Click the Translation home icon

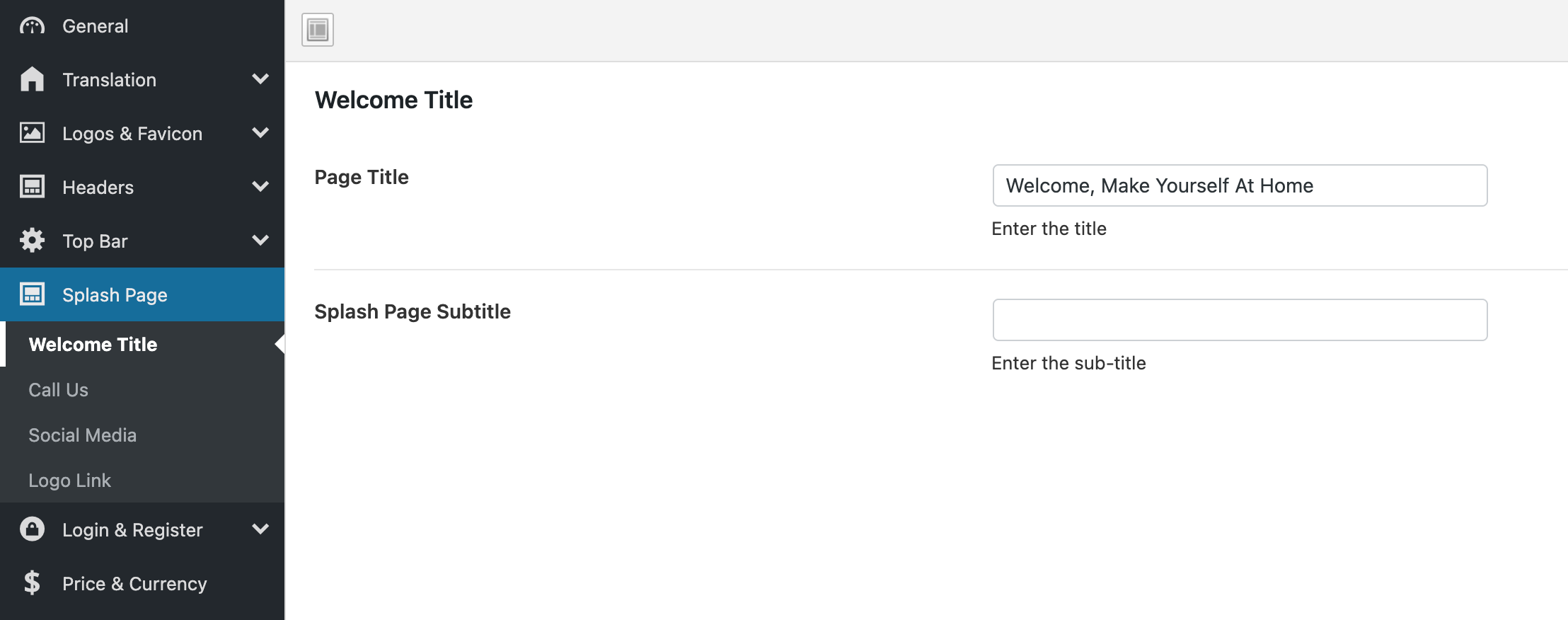pyautogui.click(x=32, y=79)
